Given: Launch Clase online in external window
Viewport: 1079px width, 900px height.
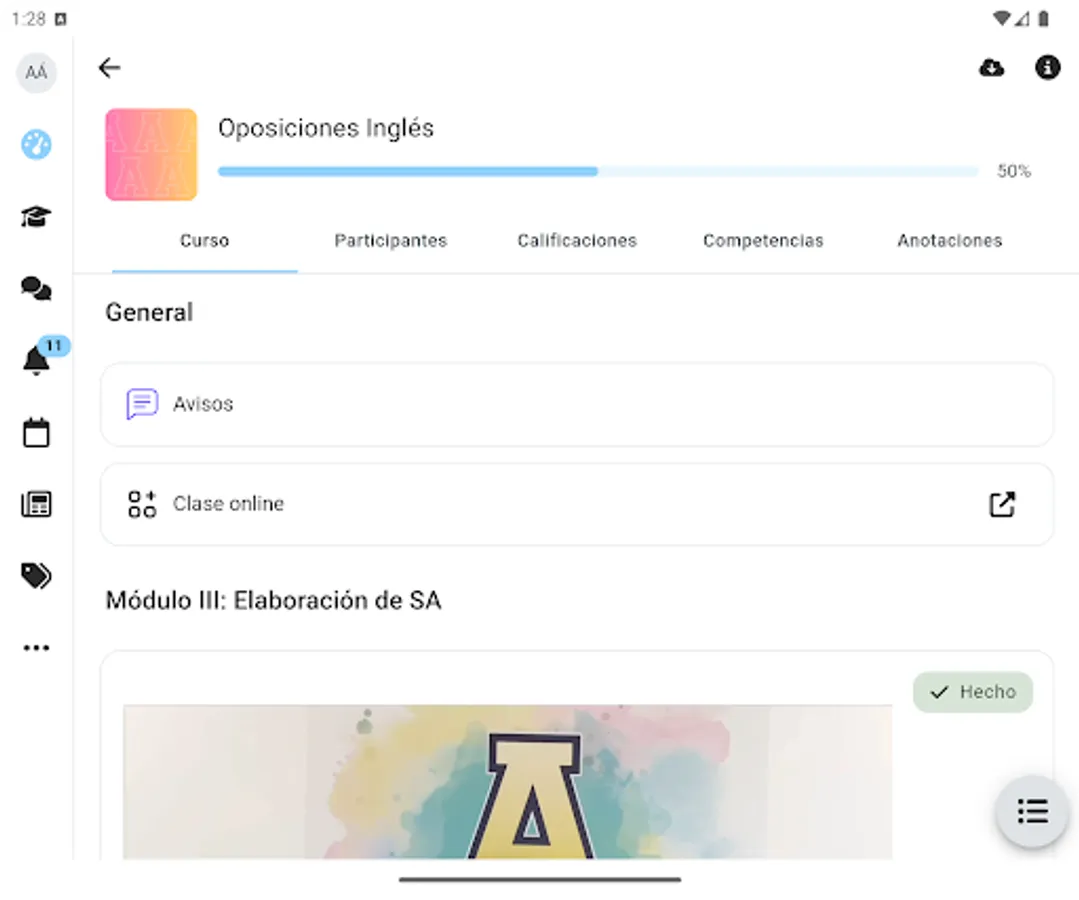Looking at the screenshot, I should (x=1002, y=504).
